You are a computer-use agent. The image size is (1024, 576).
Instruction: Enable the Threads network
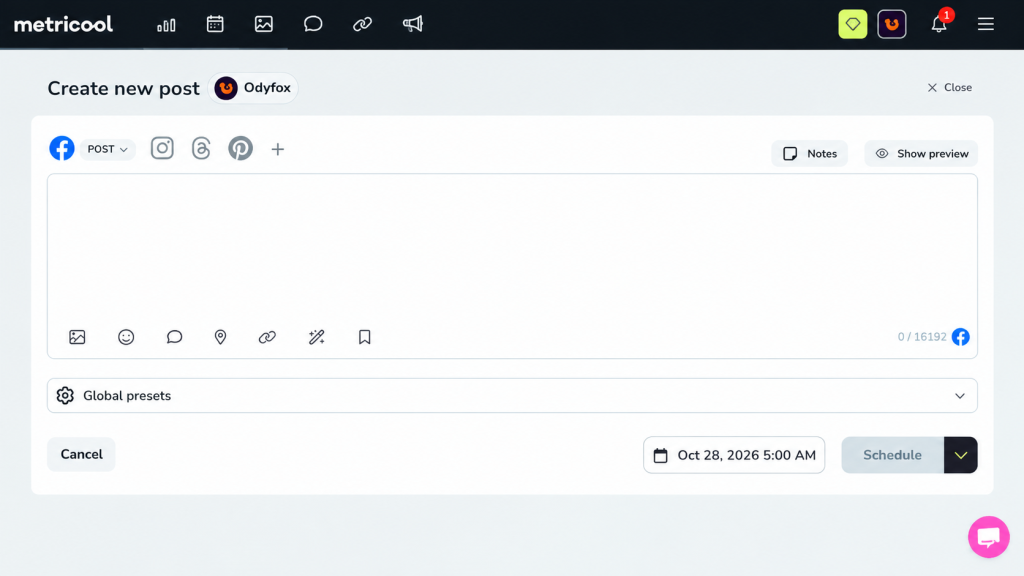click(201, 148)
